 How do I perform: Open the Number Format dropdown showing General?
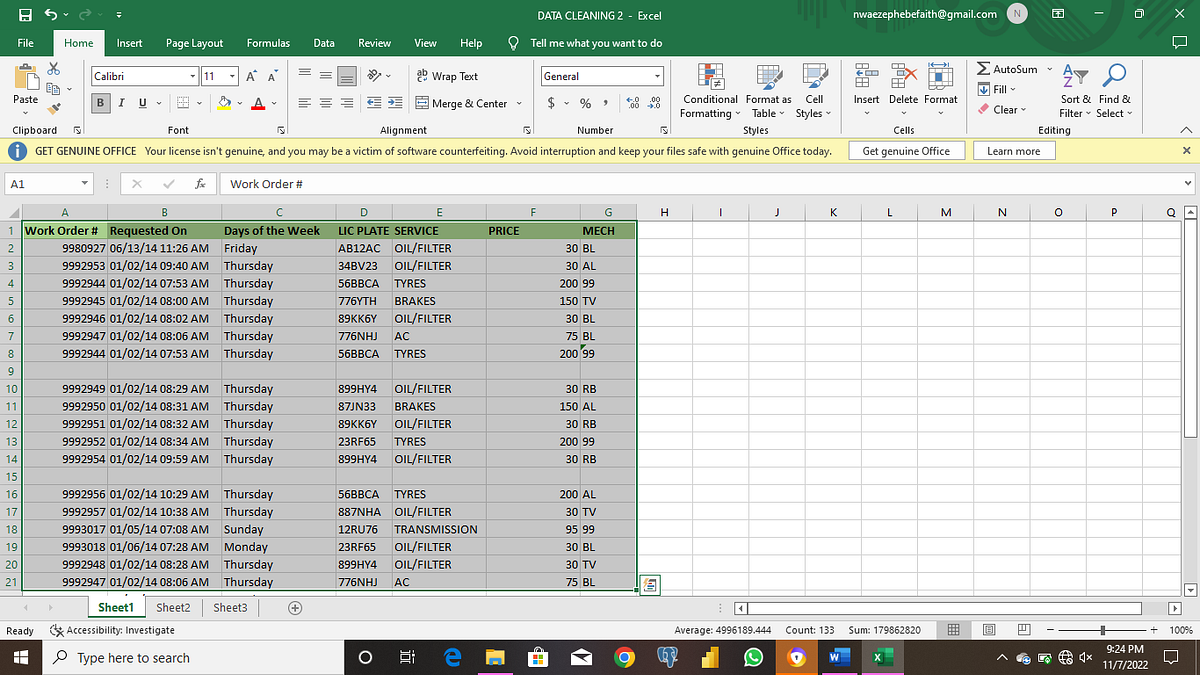click(x=657, y=76)
